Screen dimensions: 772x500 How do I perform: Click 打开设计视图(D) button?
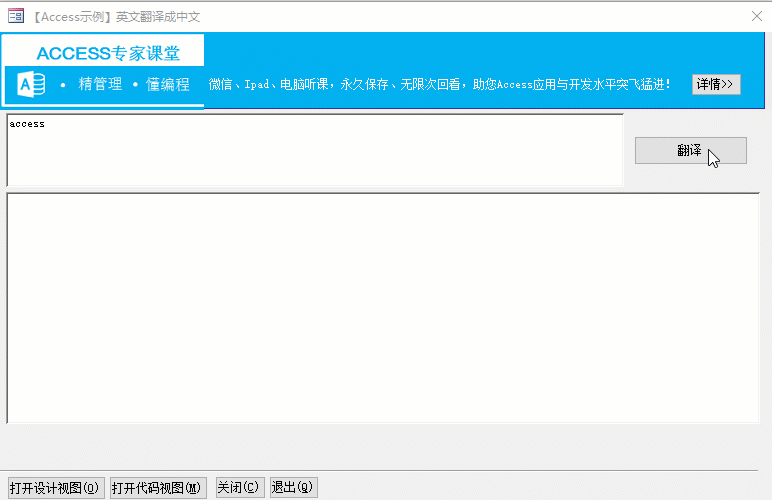pos(56,488)
